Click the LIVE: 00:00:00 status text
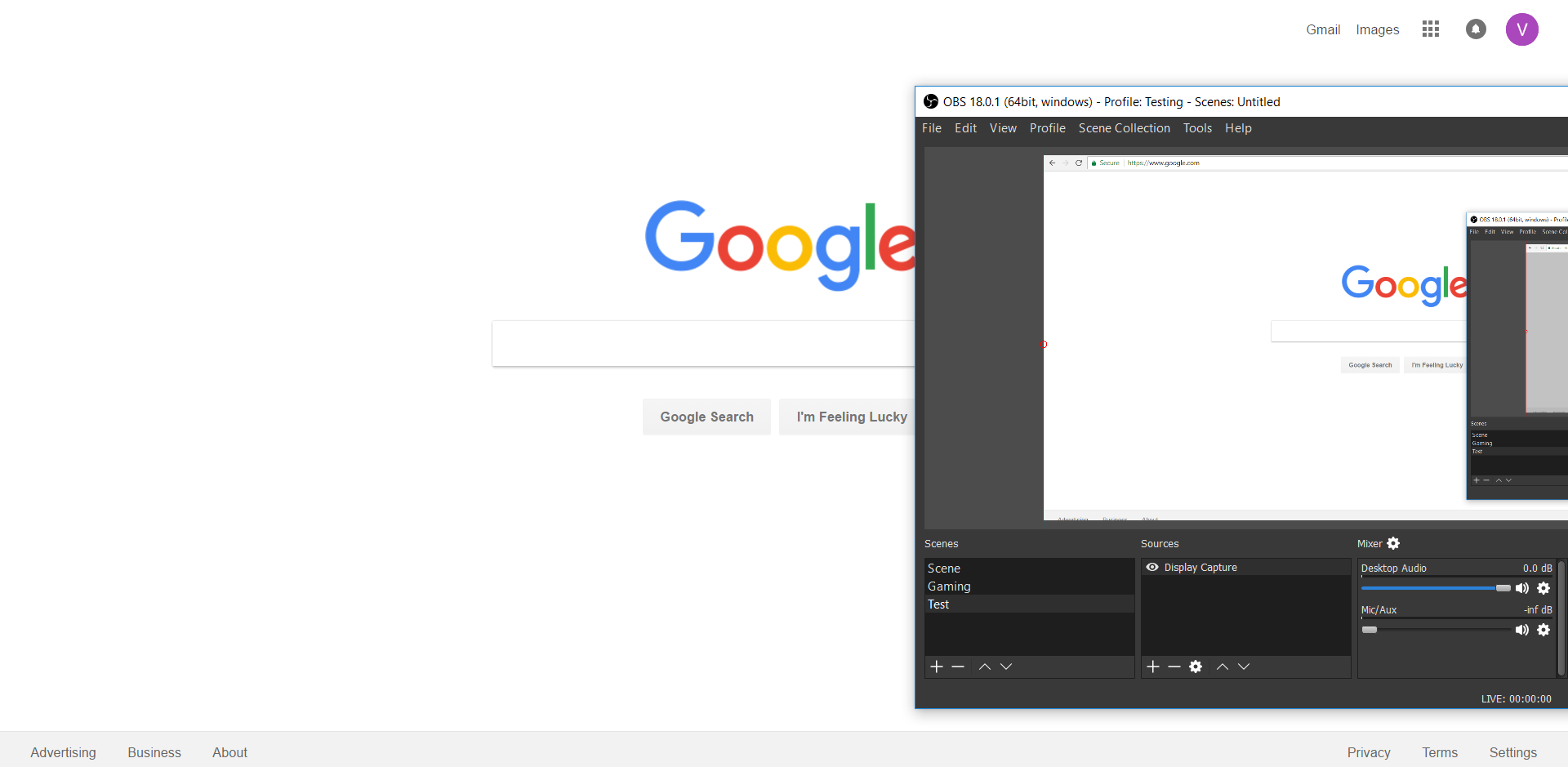 click(1517, 699)
